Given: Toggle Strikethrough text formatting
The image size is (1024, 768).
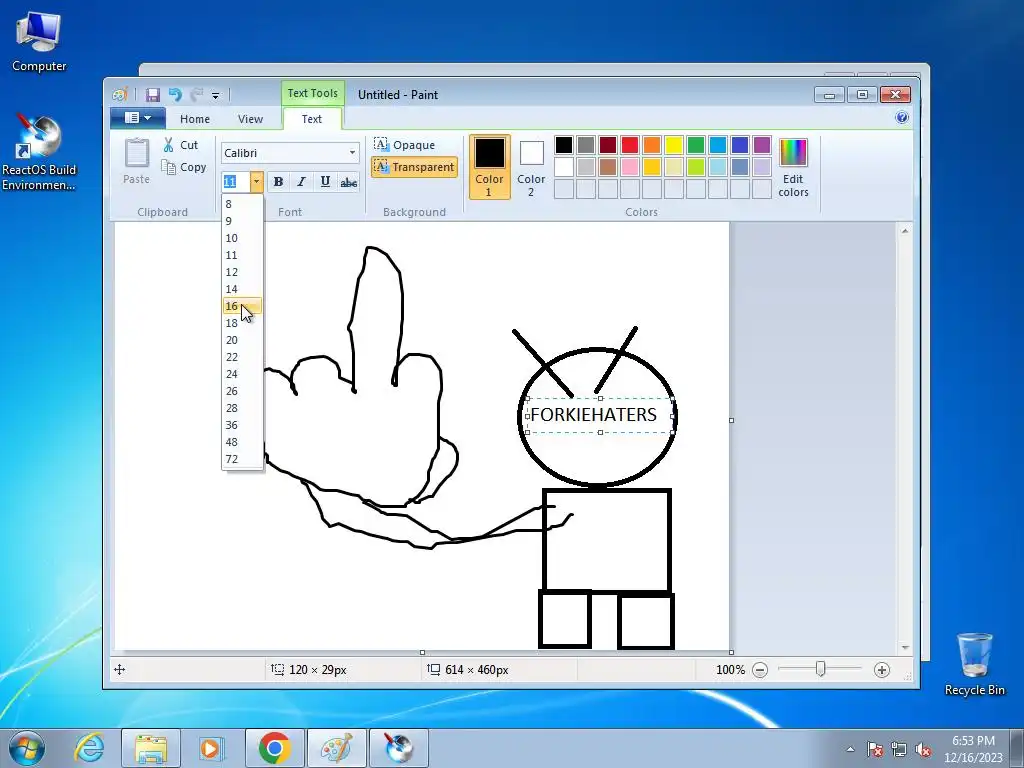Looking at the screenshot, I should (349, 182).
